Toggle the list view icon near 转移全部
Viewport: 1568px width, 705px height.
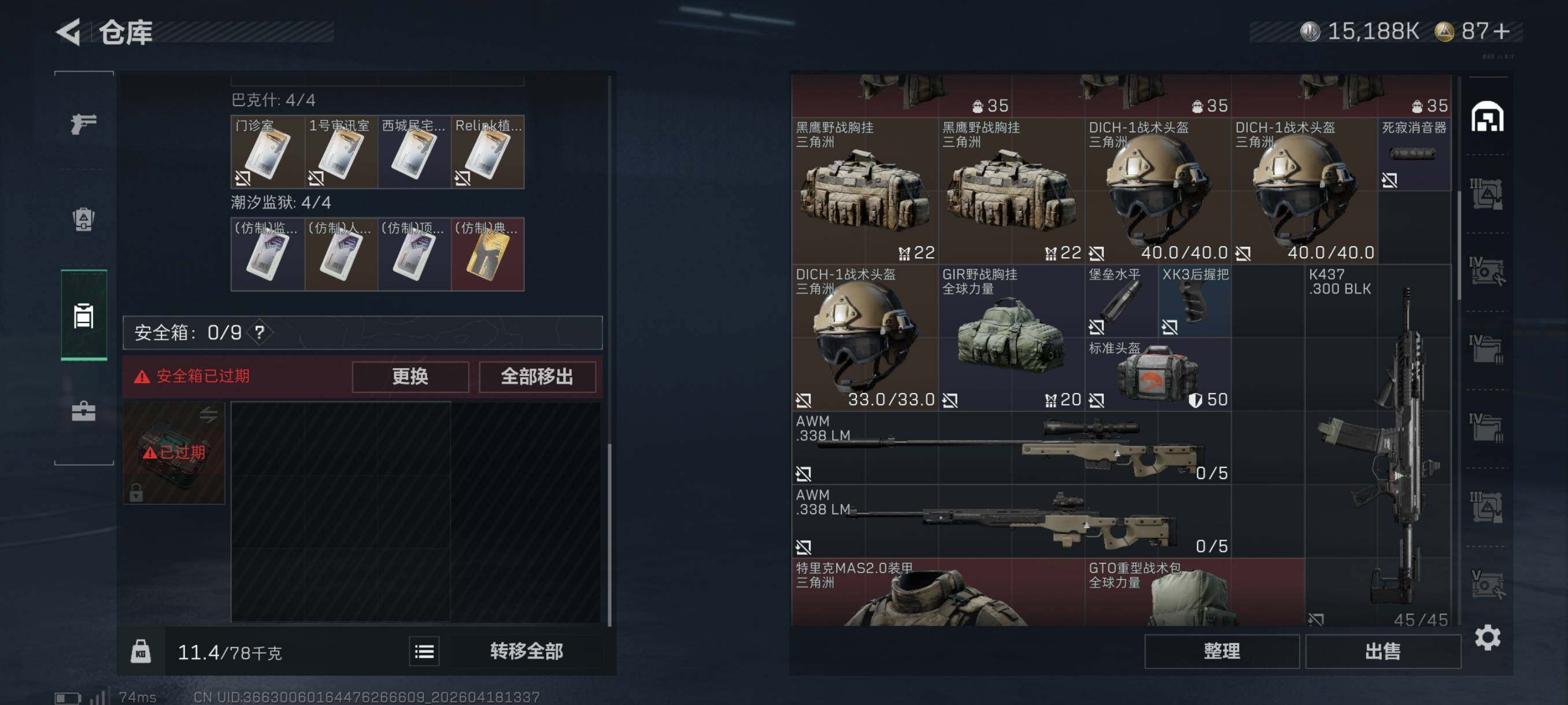click(x=424, y=651)
